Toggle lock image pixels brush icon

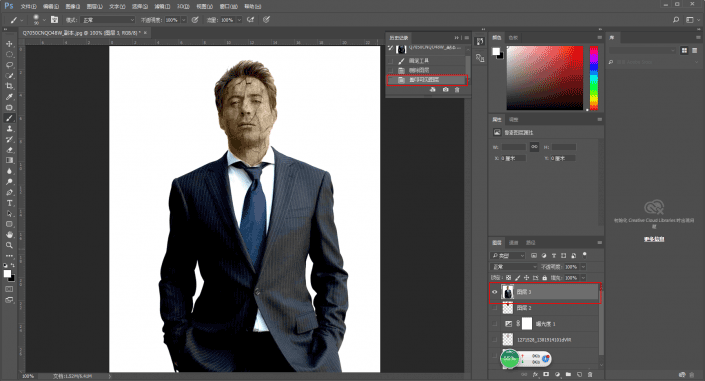click(518, 278)
